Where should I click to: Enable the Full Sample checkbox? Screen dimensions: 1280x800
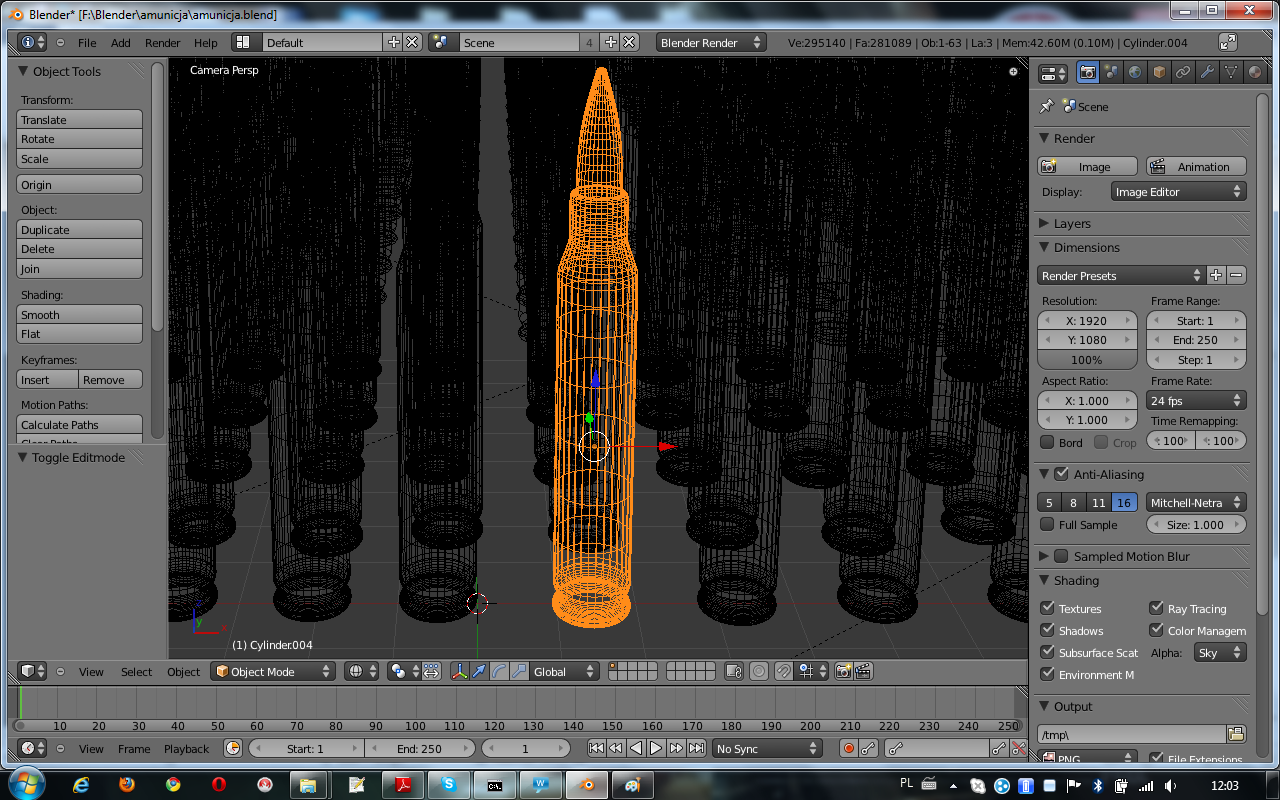tap(1047, 524)
